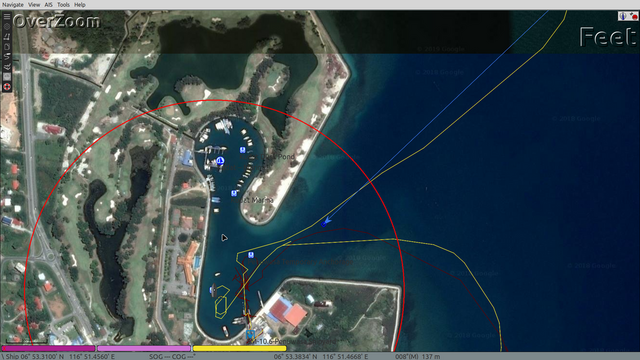This screenshot has height=360, width=640.
Task: Trigger the man overboard lifebuoy icon
Action: click(x=7, y=86)
